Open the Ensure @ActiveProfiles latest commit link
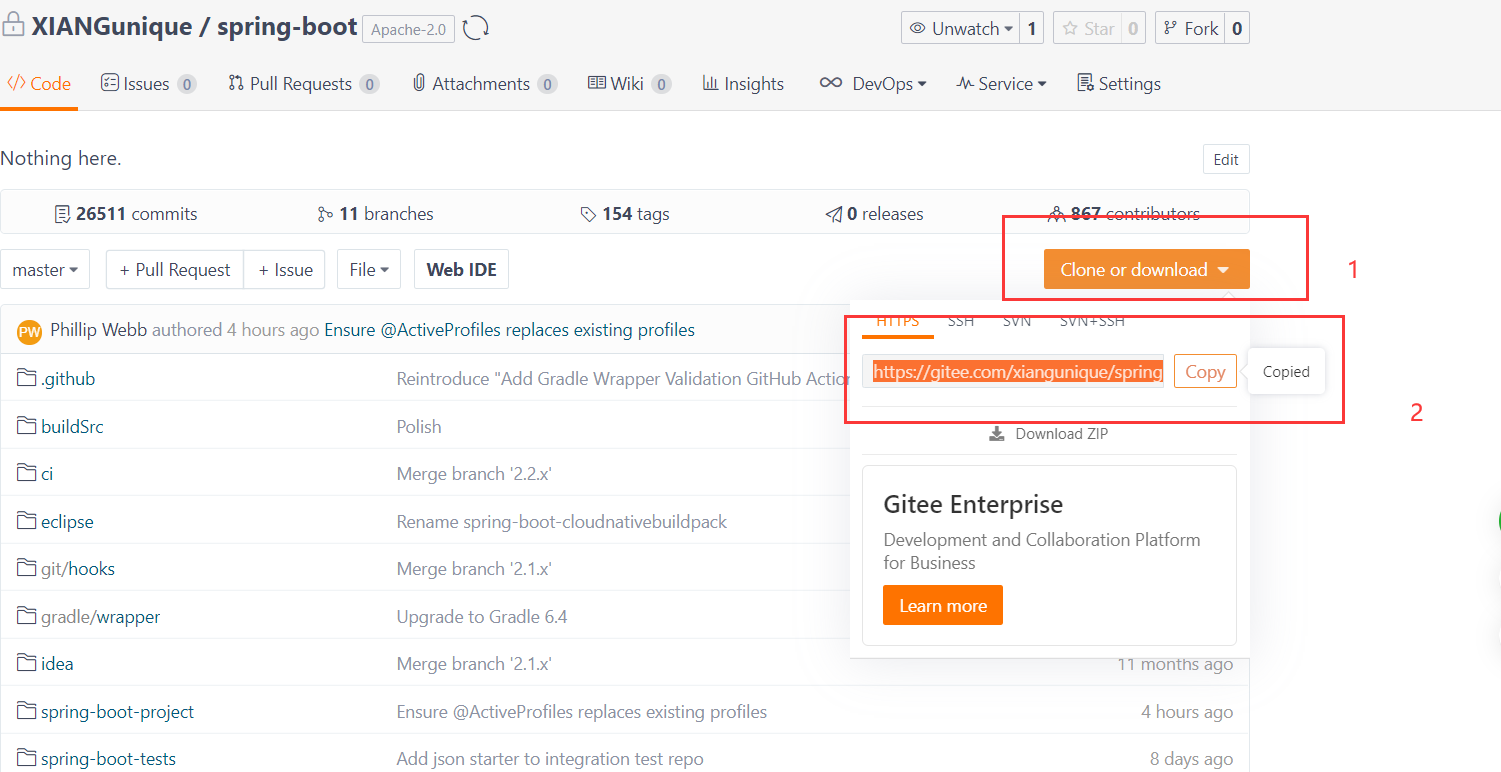 (x=510, y=330)
